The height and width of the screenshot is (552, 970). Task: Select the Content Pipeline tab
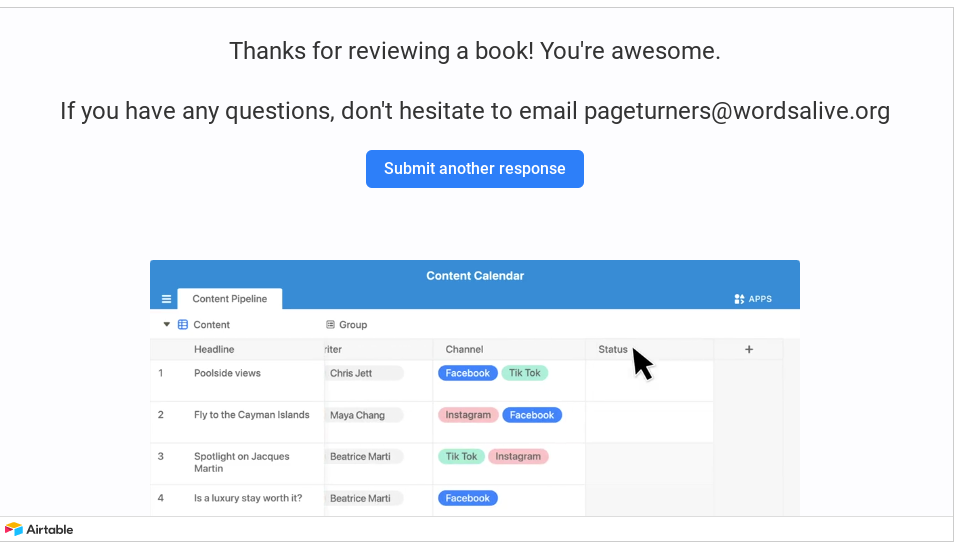(230, 299)
